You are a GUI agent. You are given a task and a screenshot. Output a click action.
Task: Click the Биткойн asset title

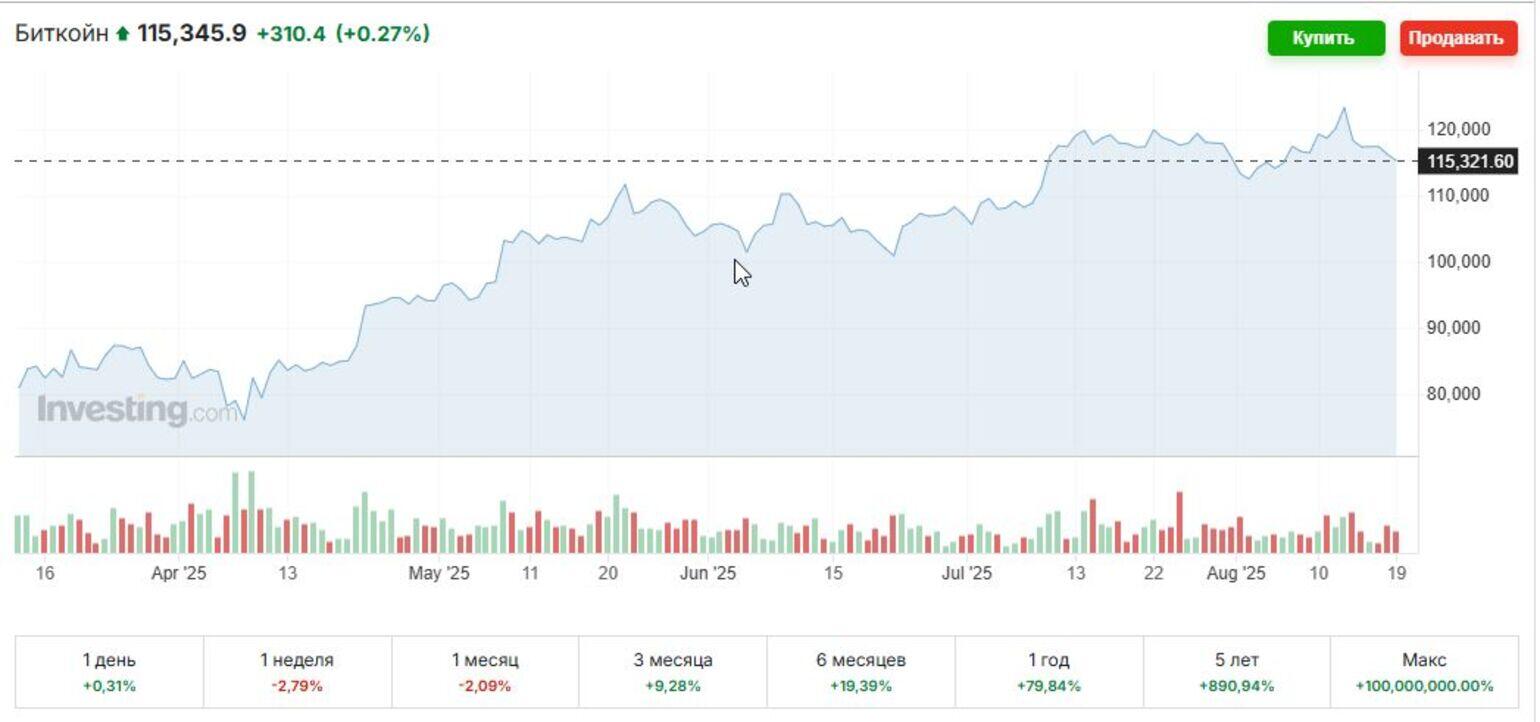[x=61, y=34]
